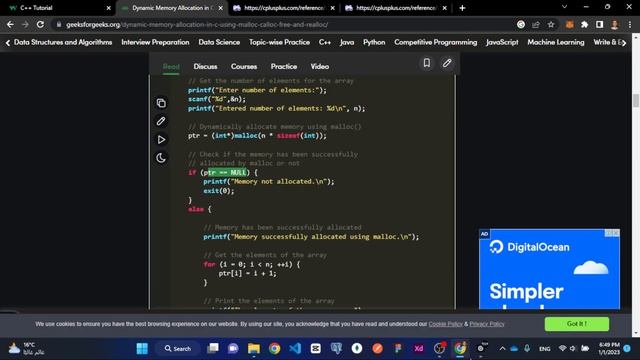Click the improve article pencil button

pos(447,63)
